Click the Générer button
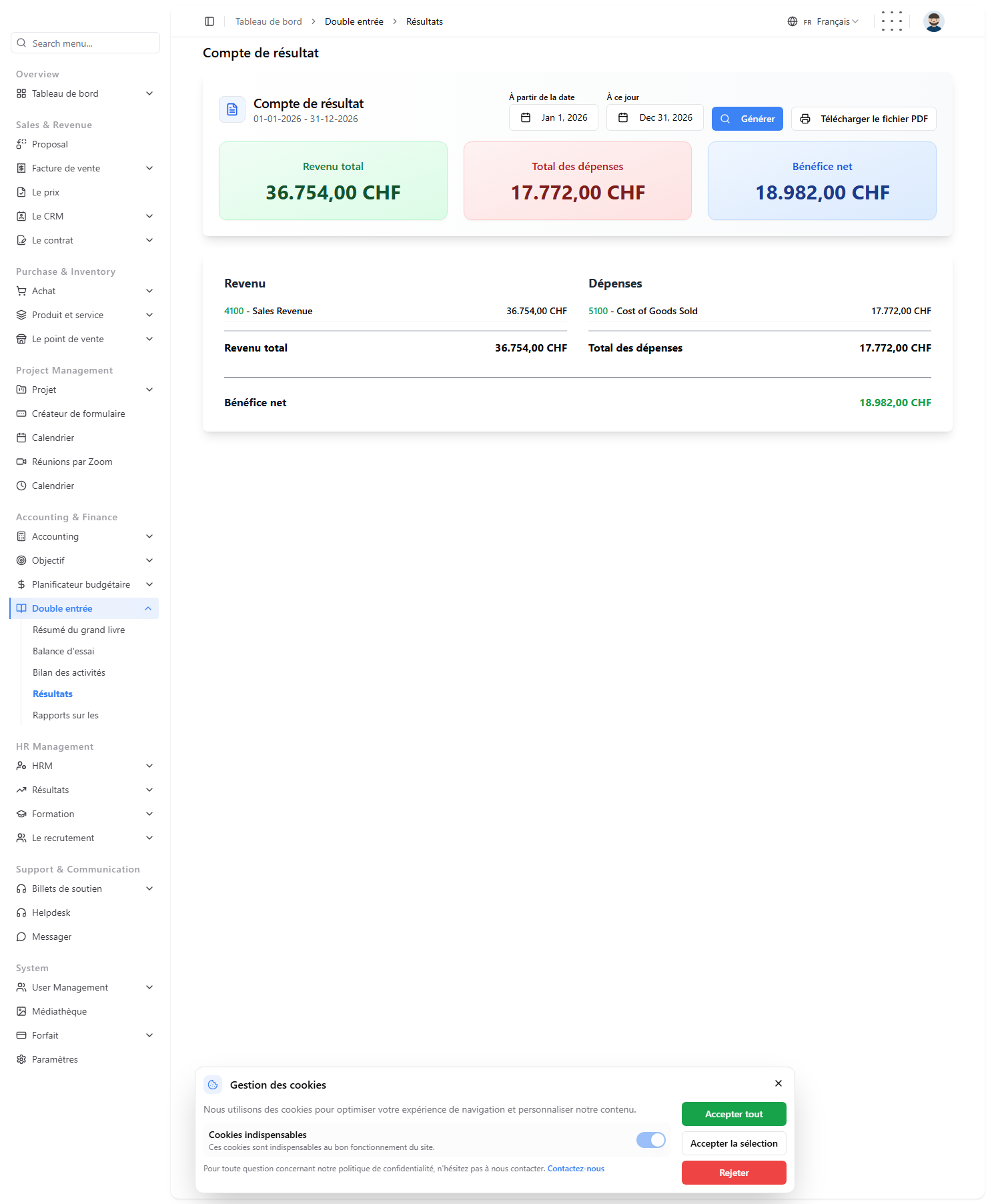 tap(747, 119)
